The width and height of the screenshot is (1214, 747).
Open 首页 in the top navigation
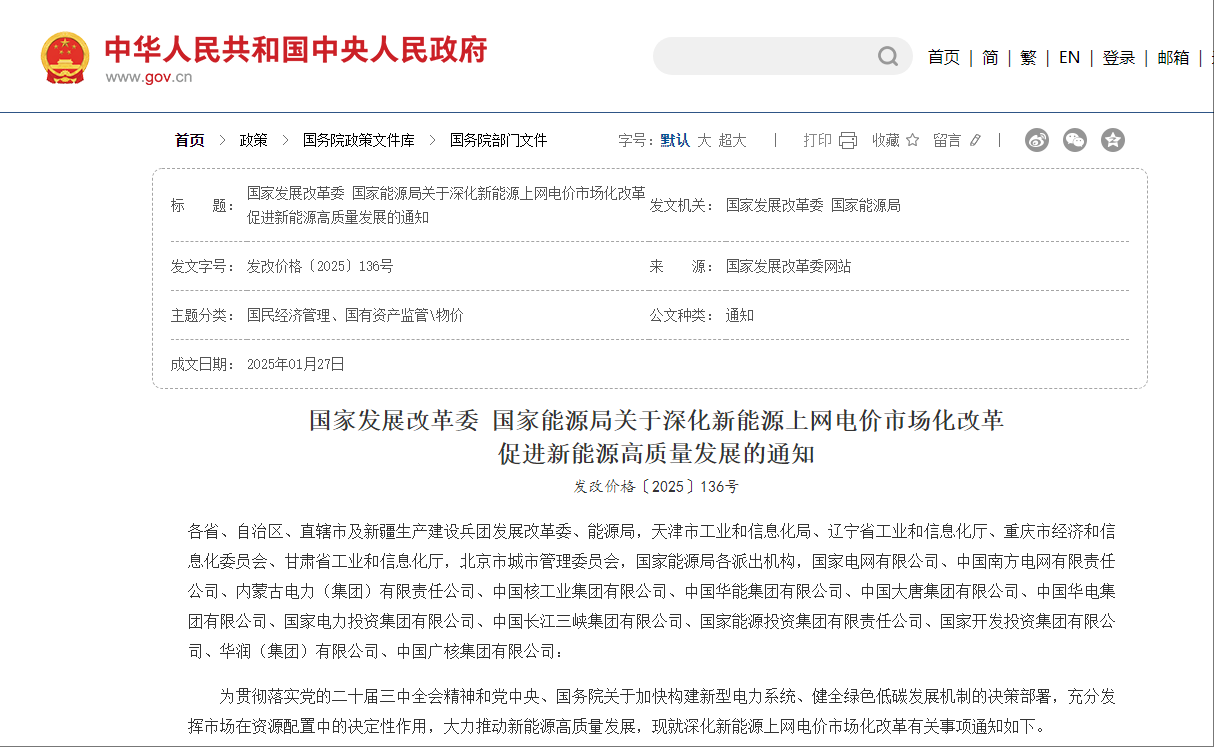(x=943, y=57)
